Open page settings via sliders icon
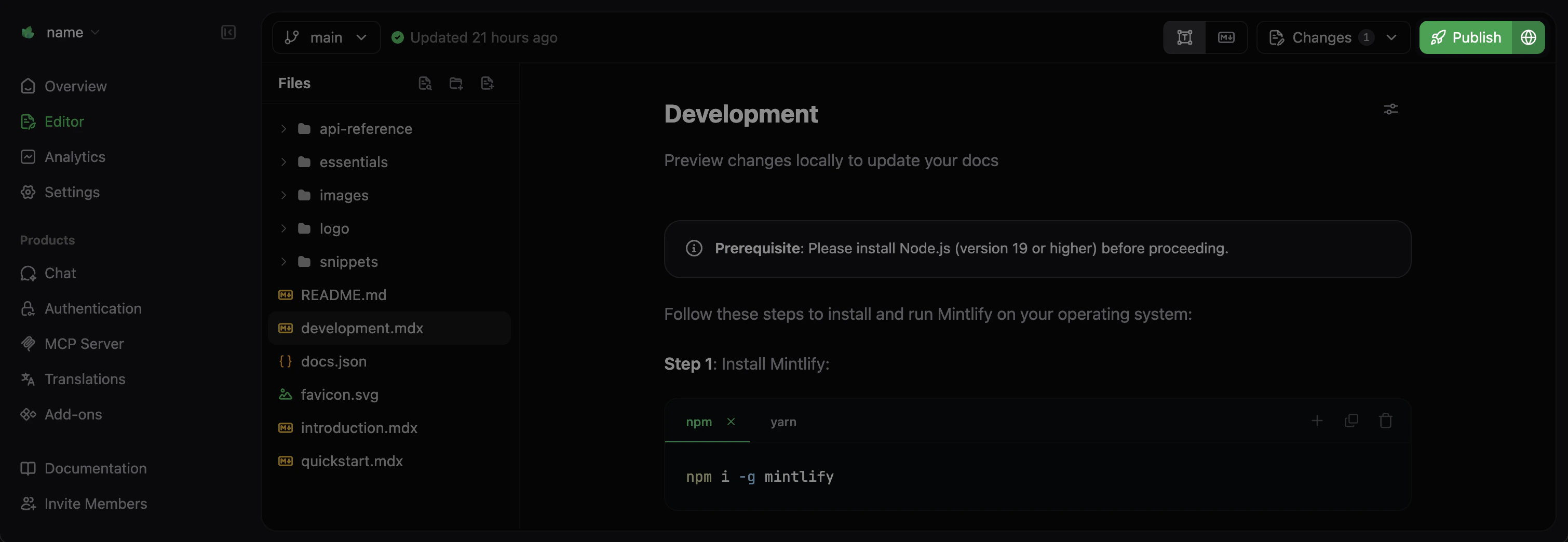The image size is (1568, 542). [x=1391, y=109]
